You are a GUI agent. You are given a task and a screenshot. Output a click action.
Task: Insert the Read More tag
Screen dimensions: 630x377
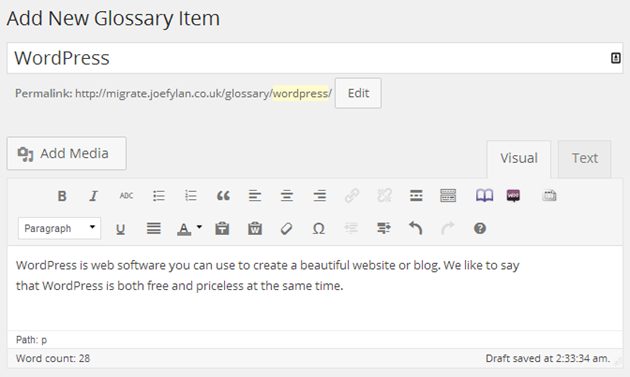(x=416, y=196)
